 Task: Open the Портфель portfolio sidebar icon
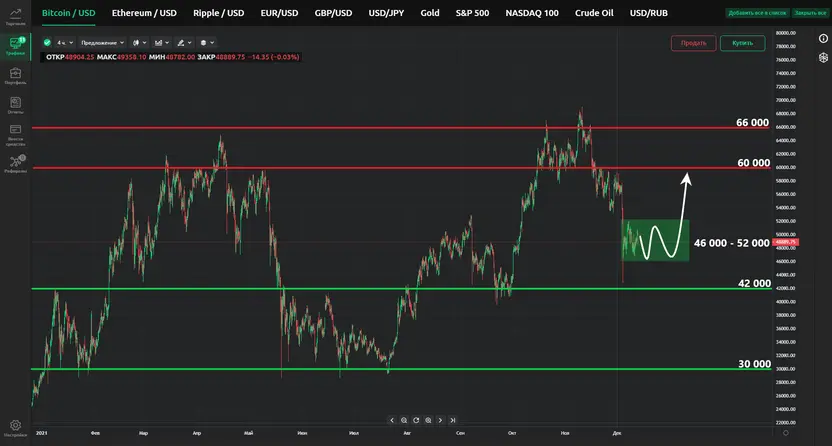15,75
